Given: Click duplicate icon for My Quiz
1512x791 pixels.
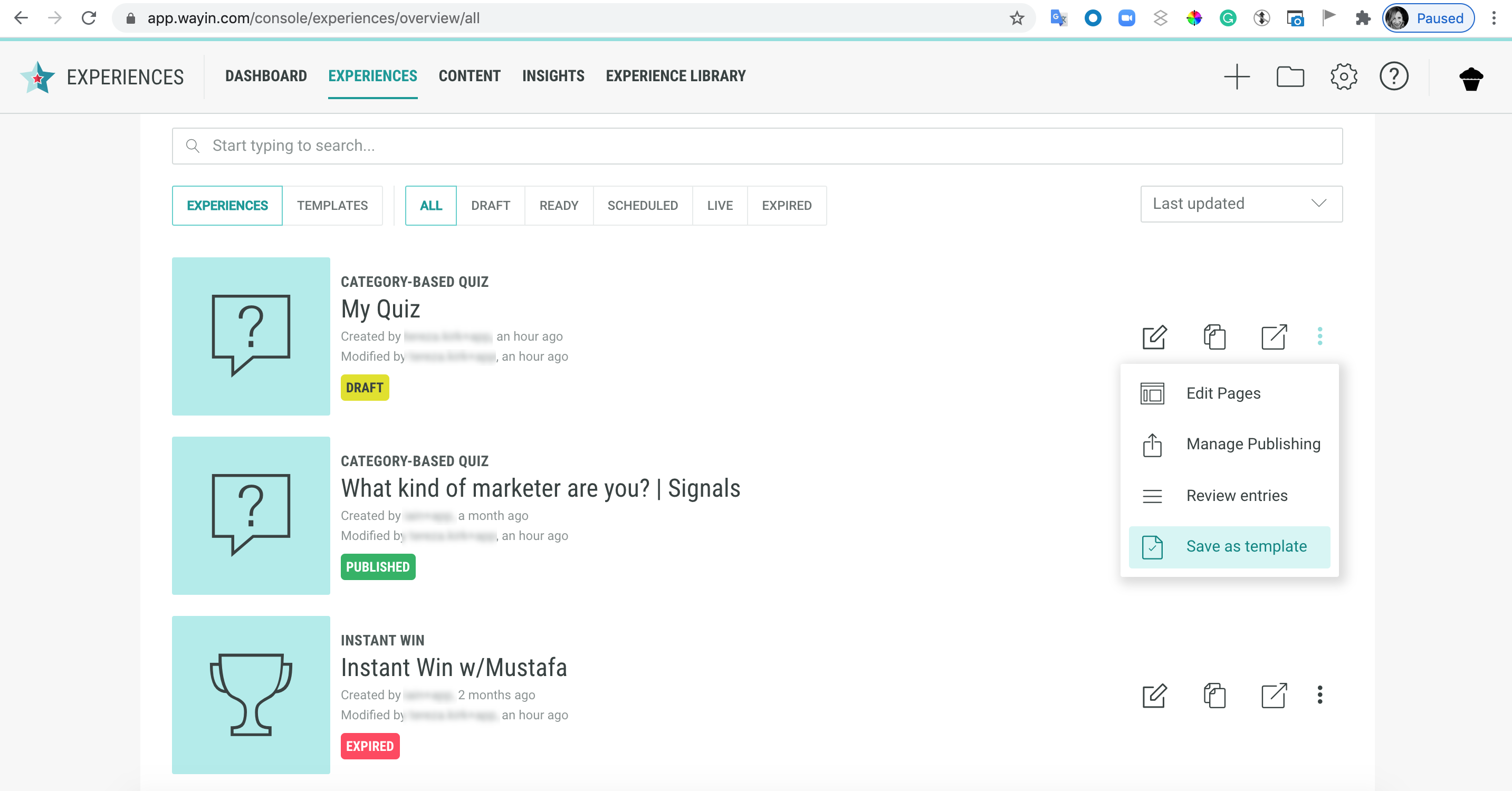Looking at the screenshot, I should tap(1214, 337).
